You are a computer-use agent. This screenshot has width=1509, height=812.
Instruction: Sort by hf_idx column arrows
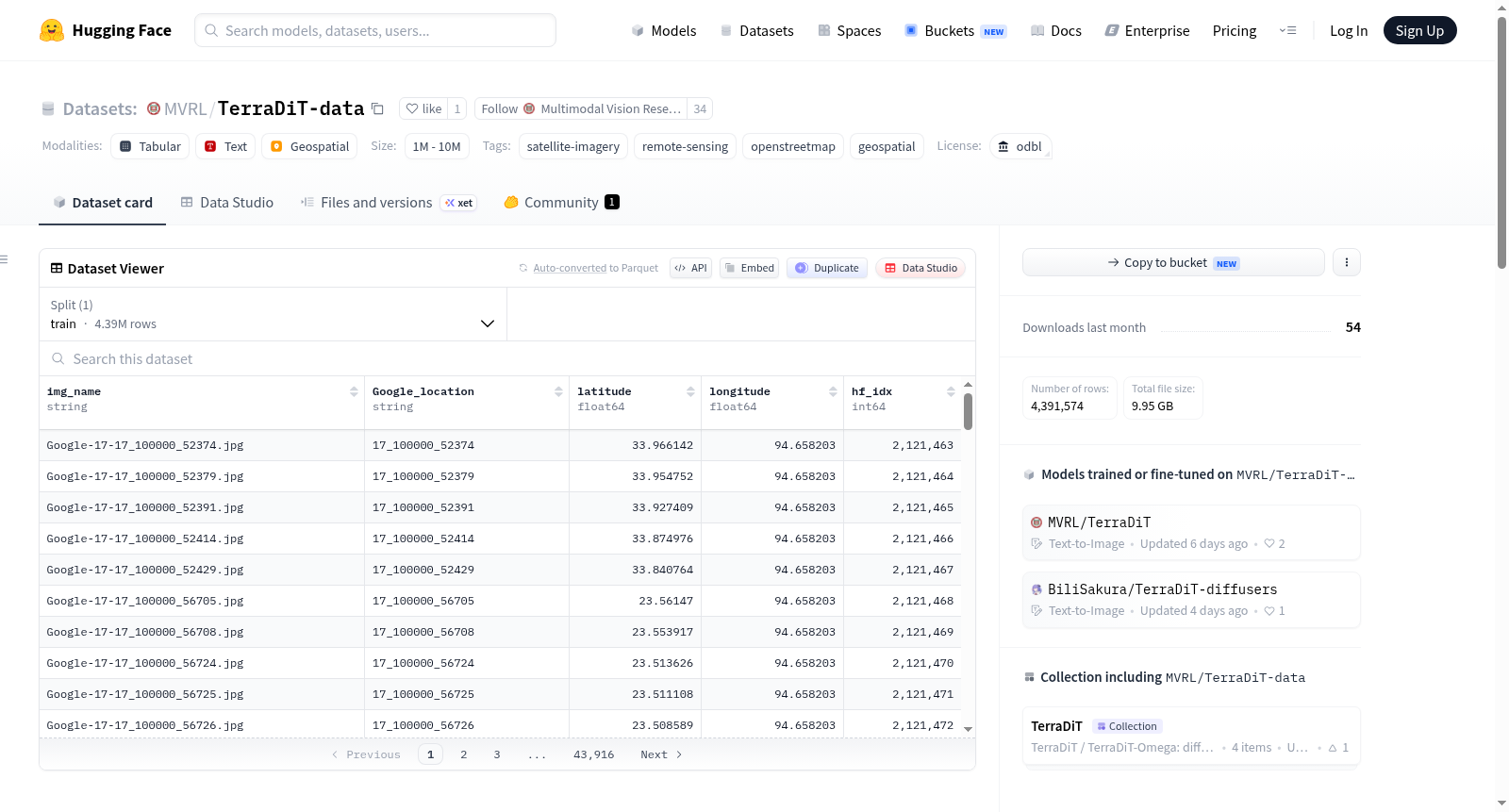pyautogui.click(x=951, y=391)
